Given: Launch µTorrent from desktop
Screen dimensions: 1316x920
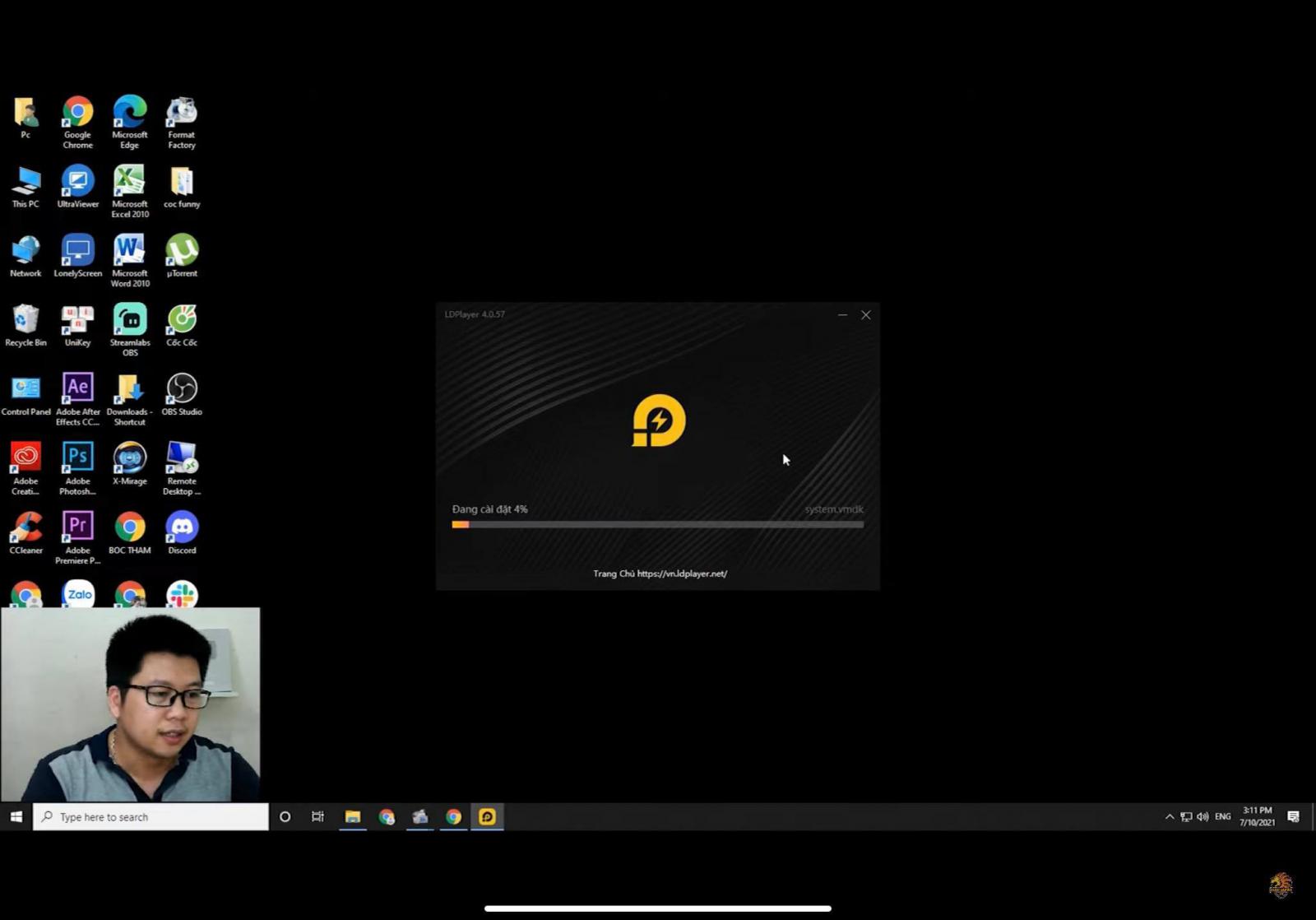Looking at the screenshot, I should pyautogui.click(x=182, y=256).
